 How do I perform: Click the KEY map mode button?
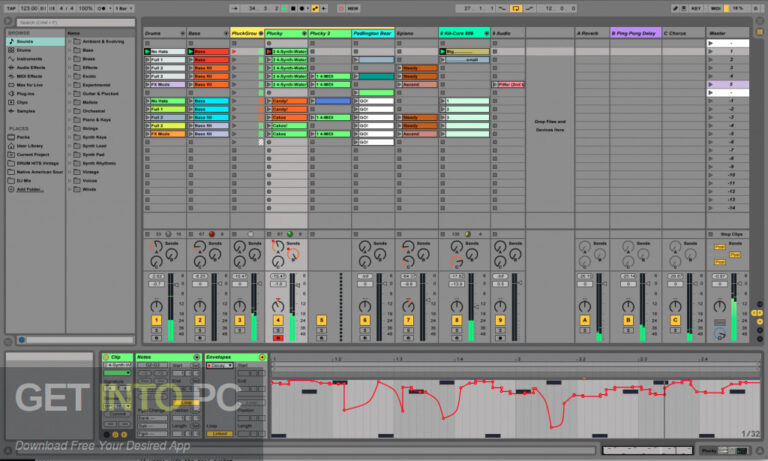point(696,8)
